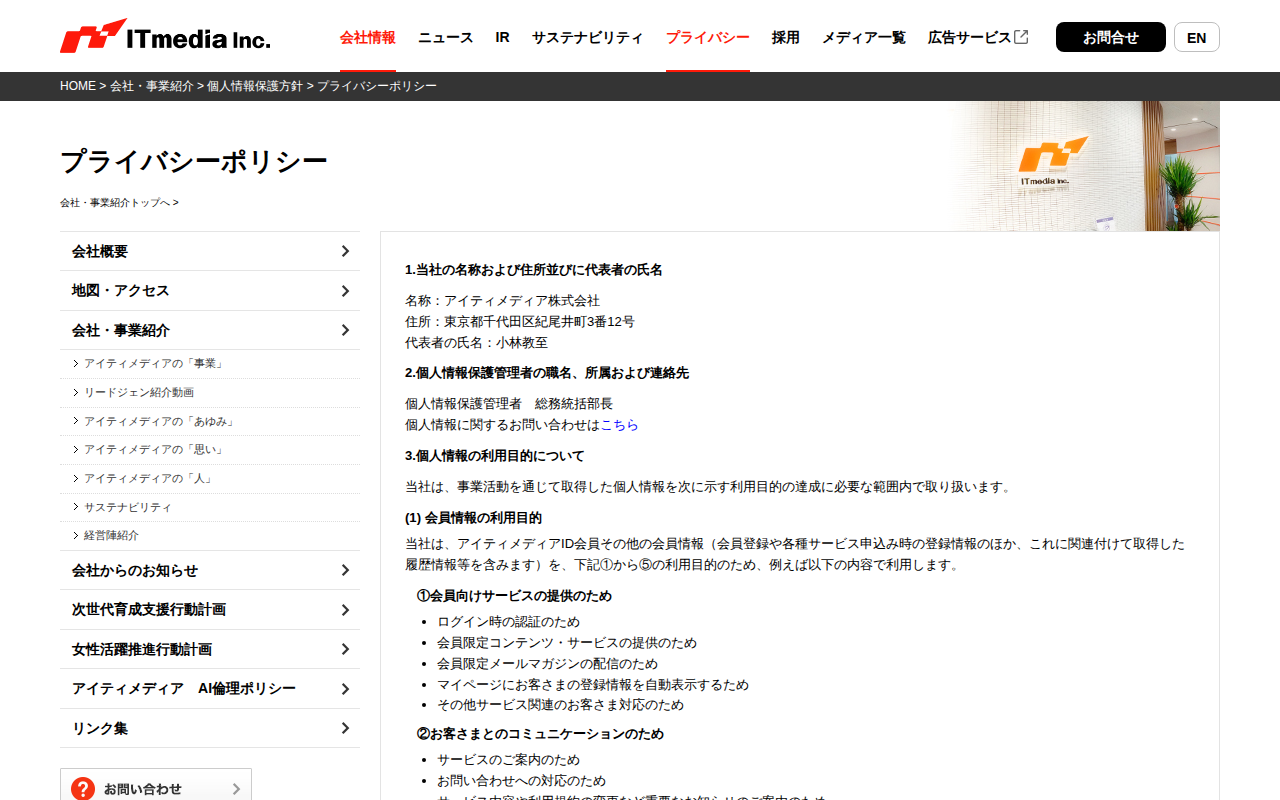Click the bullet 会員限定コンテンツ・サービスの提供のため
Image resolution: width=1280 pixels, height=800 pixels.
[x=567, y=643]
